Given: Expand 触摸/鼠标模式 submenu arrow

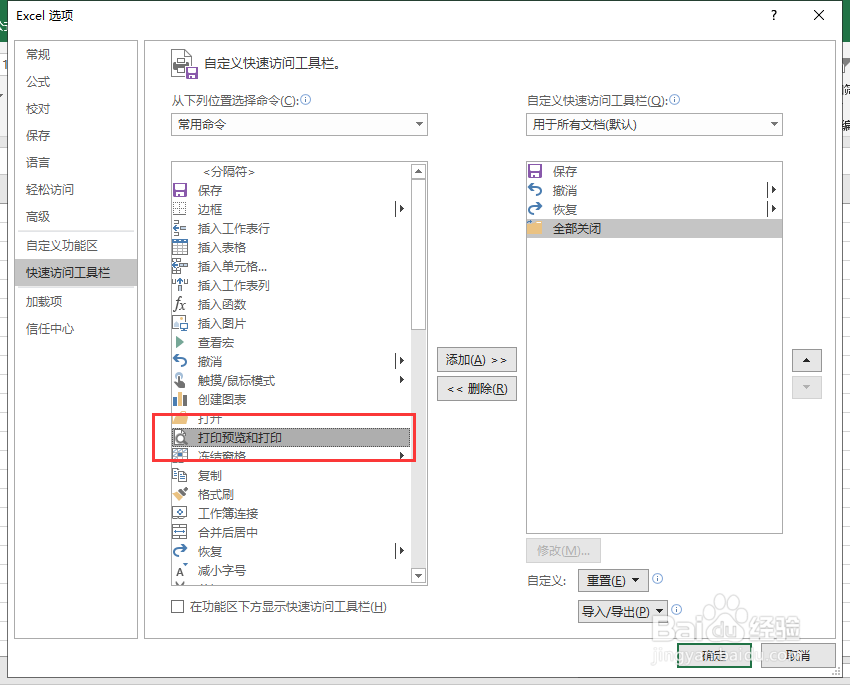Looking at the screenshot, I should [402, 379].
